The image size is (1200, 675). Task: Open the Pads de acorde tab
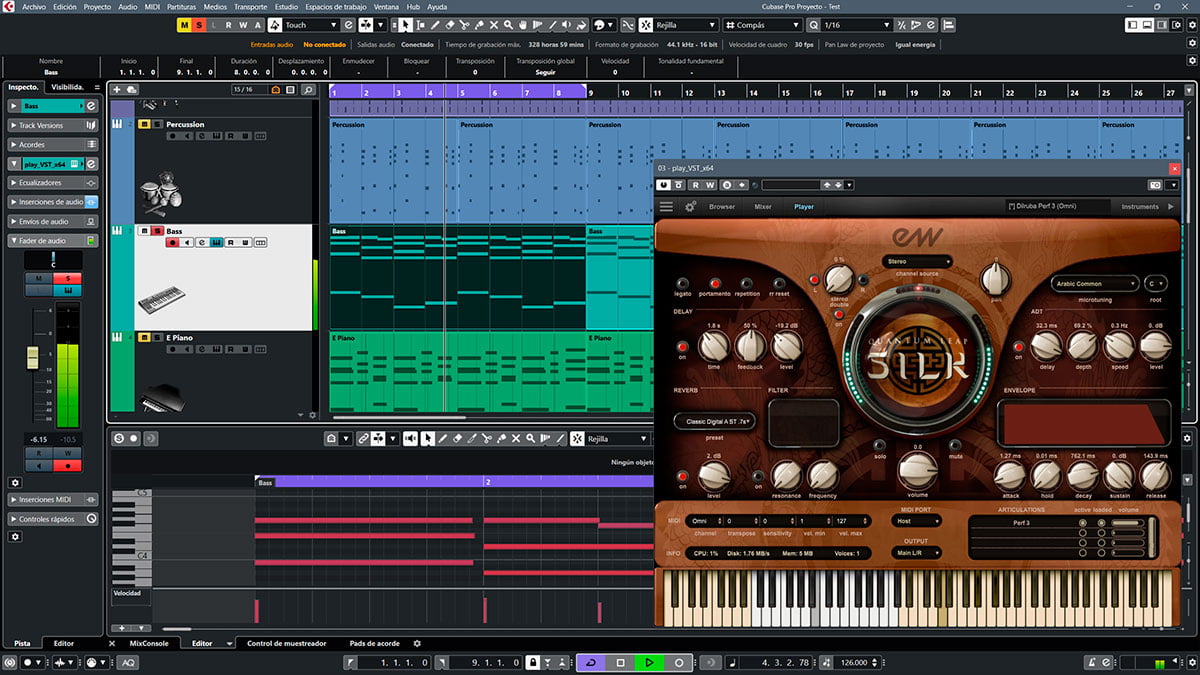coord(374,643)
